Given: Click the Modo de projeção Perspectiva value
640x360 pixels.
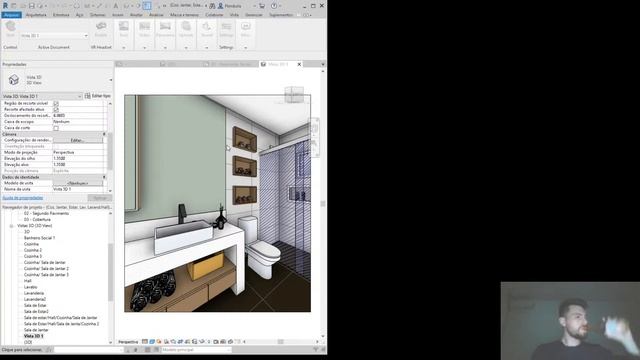Looking at the screenshot, I should [x=78, y=152].
